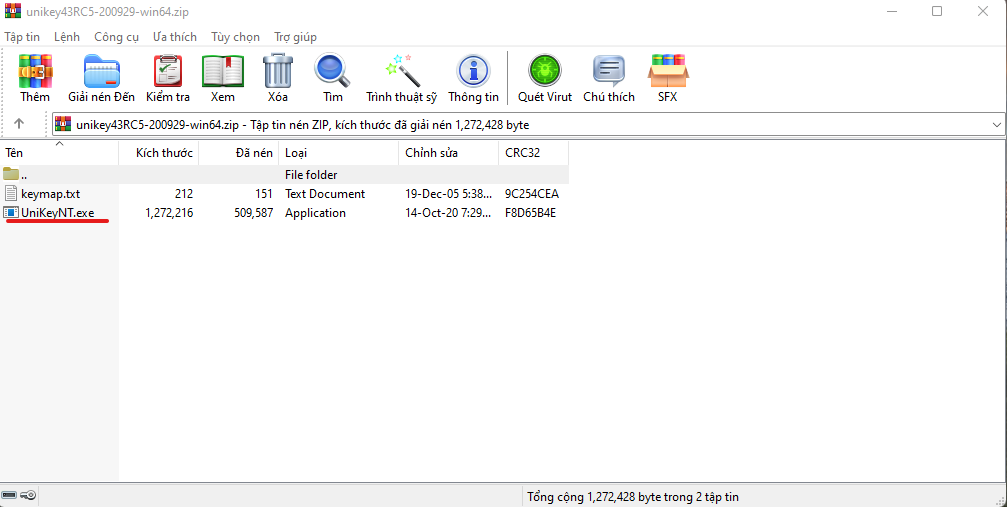
Task: Launch the Trình thuật sỹ wizard icon
Action: coord(401,72)
